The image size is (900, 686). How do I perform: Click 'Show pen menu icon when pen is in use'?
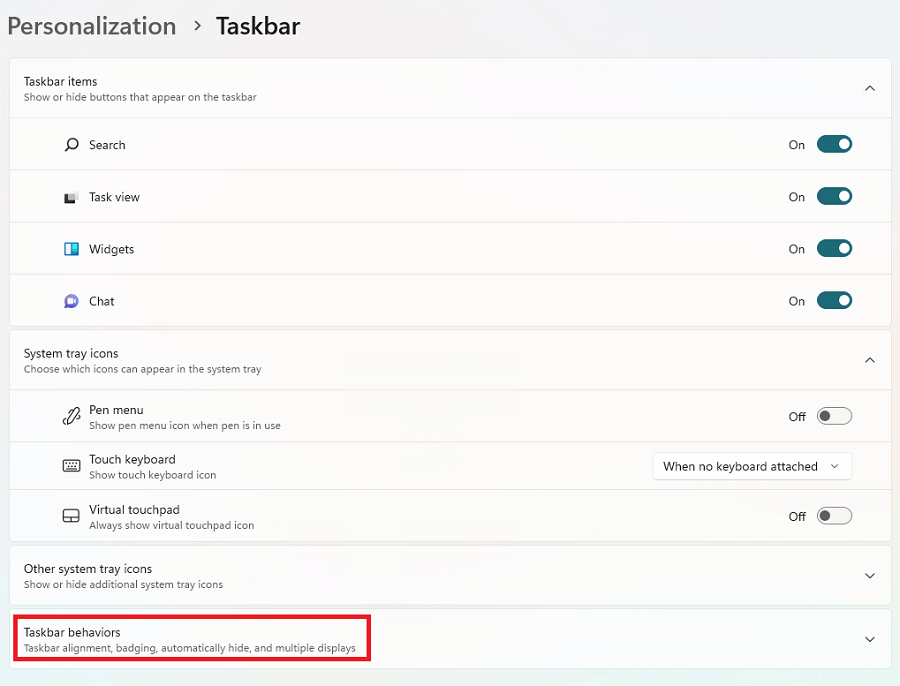[185, 425]
